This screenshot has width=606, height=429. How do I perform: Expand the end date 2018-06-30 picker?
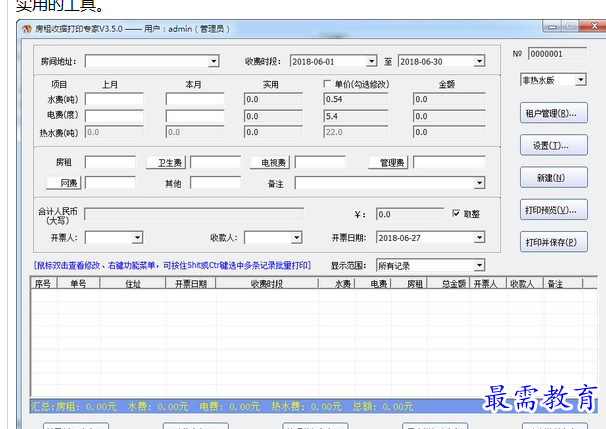pyautogui.click(x=479, y=62)
